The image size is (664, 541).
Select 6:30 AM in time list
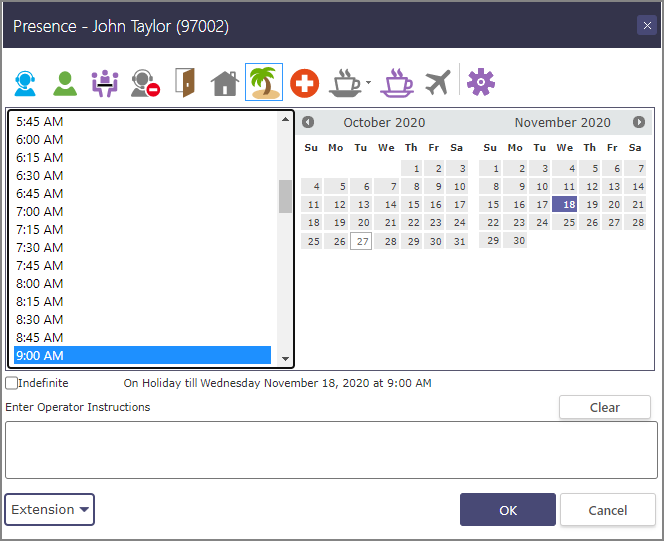pos(142,176)
